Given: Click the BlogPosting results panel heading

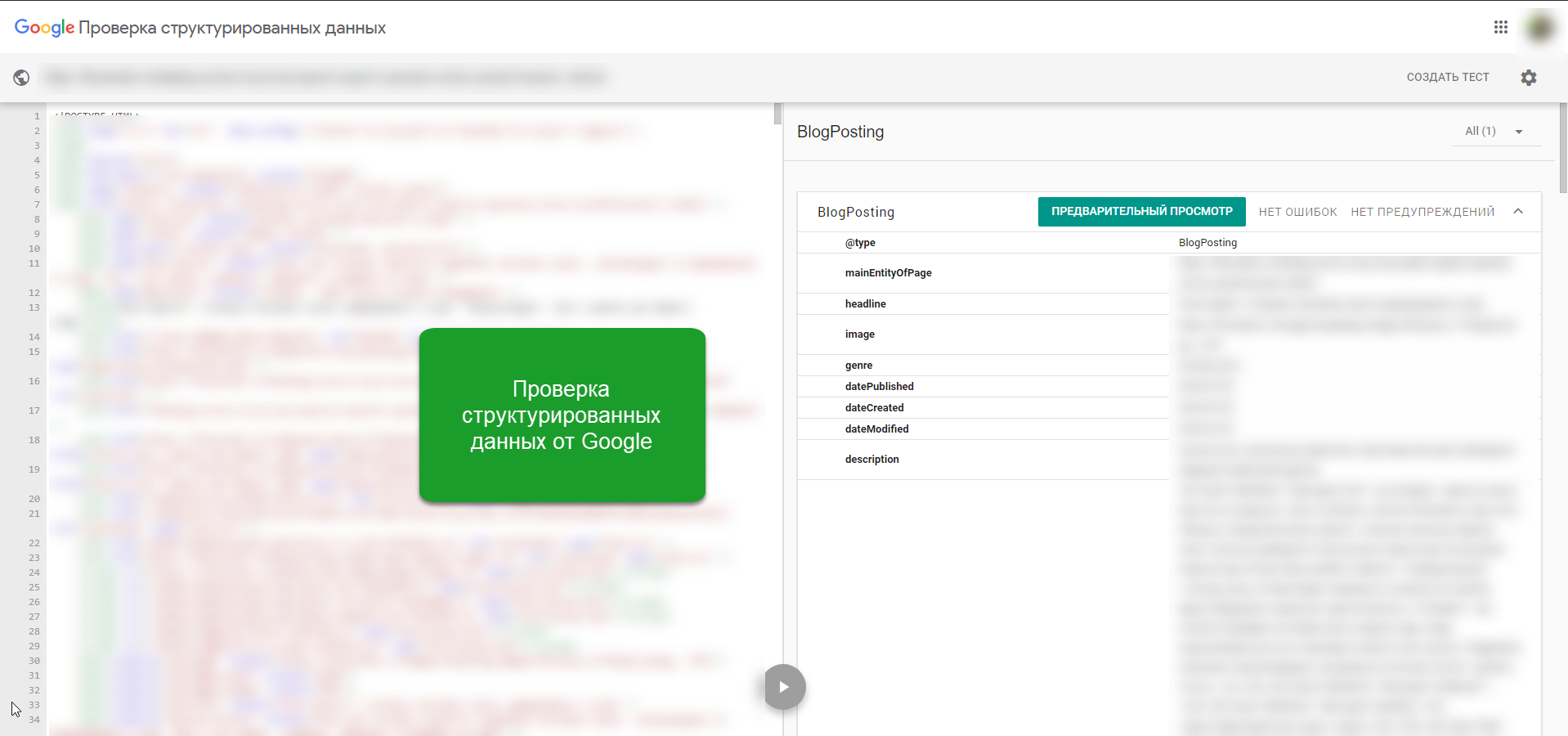Looking at the screenshot, I should click(840, 132).
